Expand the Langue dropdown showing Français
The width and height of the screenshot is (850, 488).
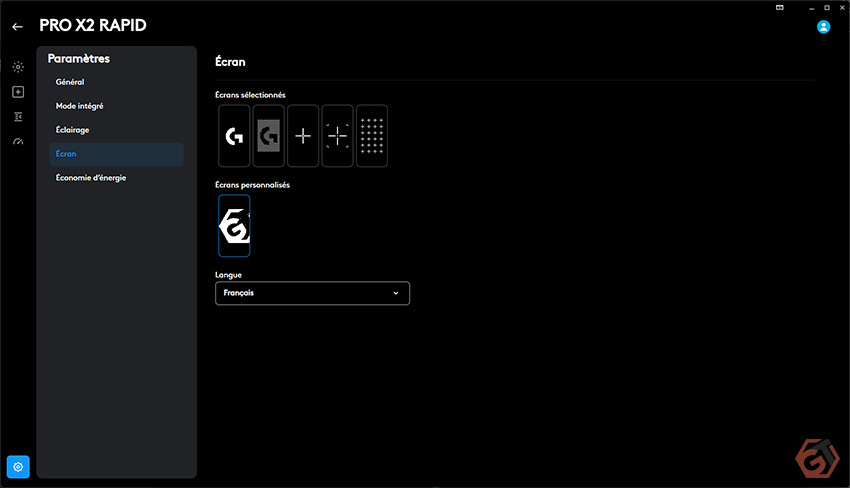[x=312, y=293]
